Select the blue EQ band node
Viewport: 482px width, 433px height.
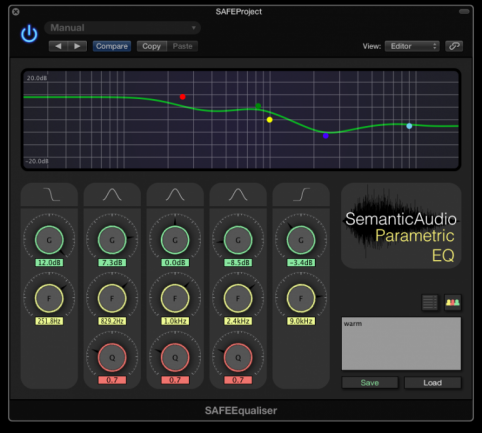[326, 136]
